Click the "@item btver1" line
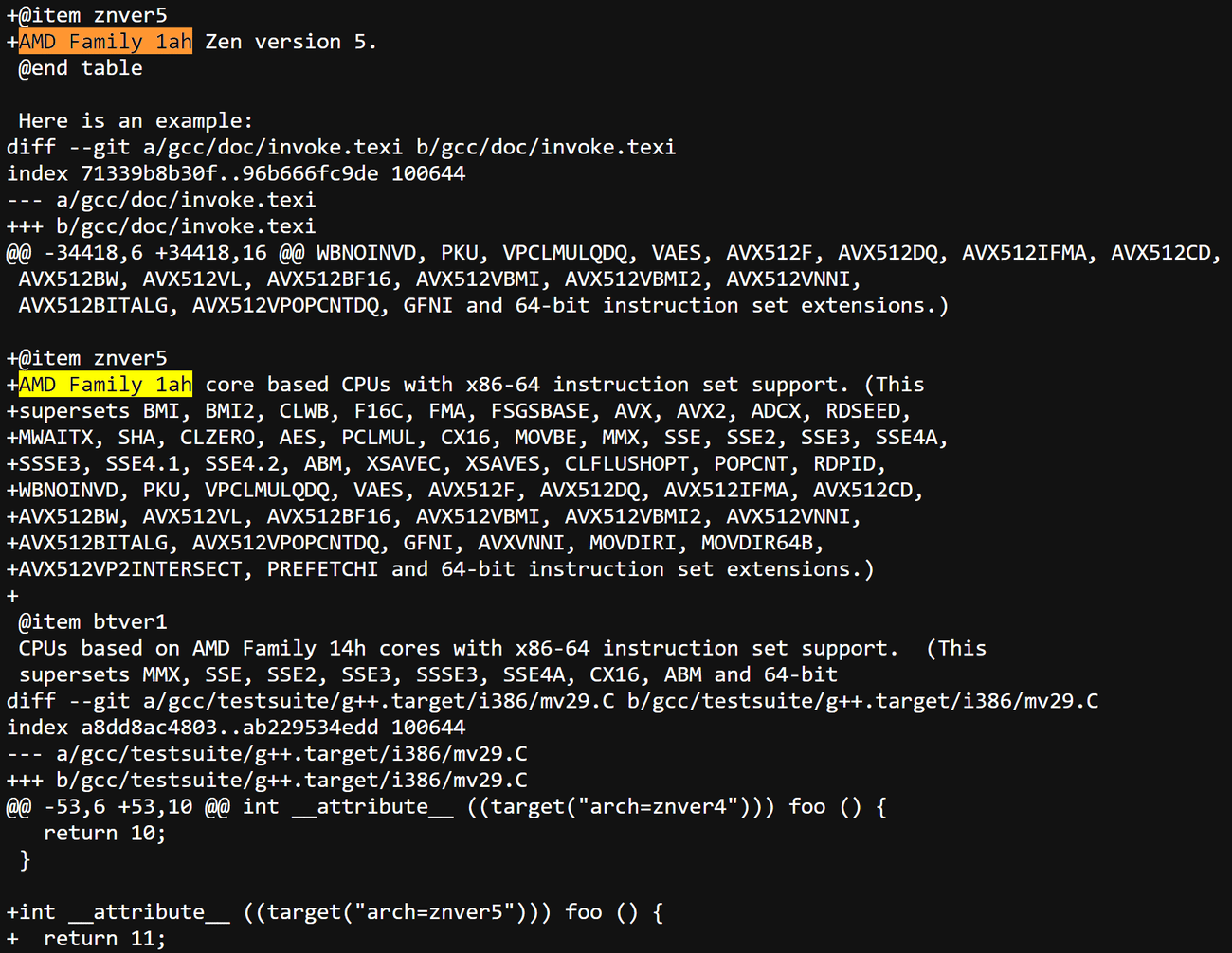 pyautogui.click(x=93, y=622)
